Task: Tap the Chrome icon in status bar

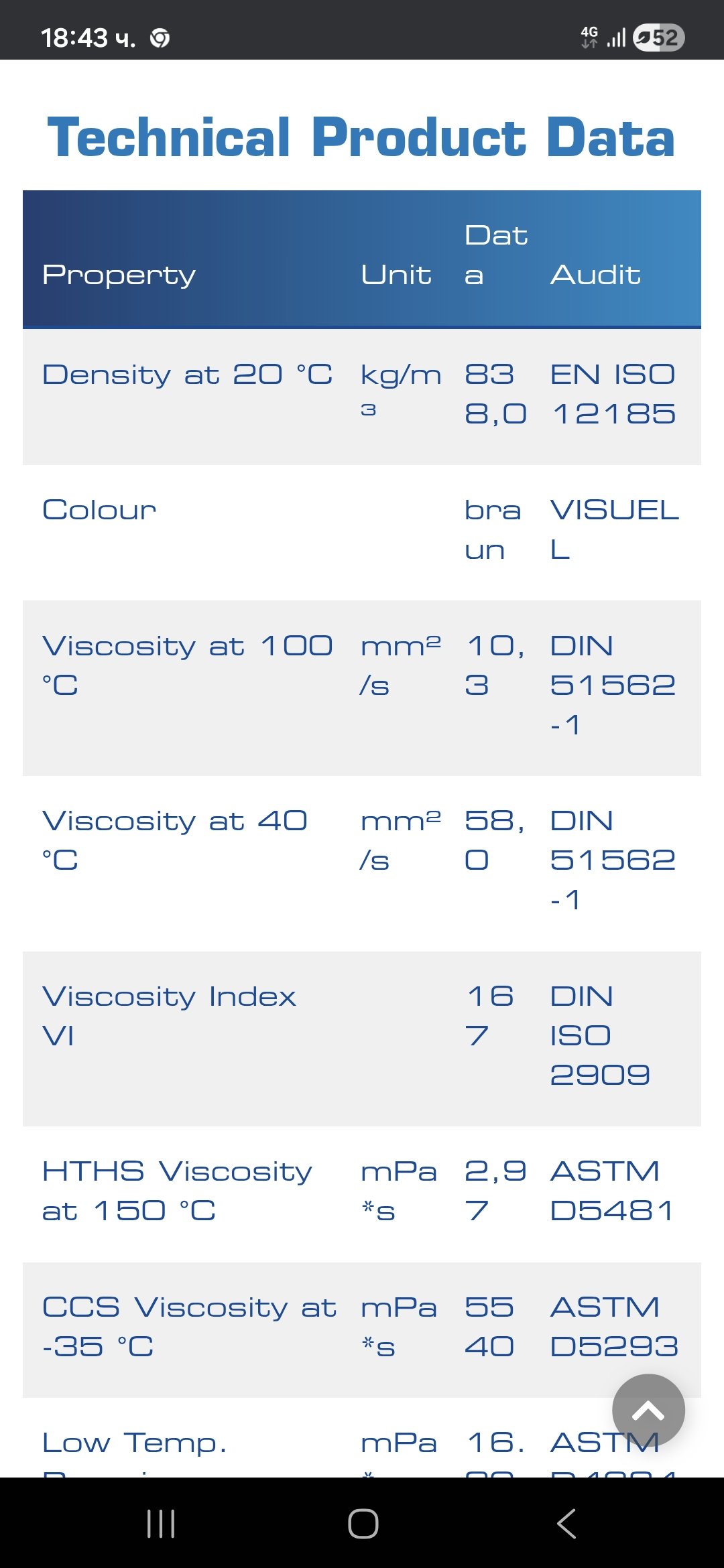Action: (160, 38)
